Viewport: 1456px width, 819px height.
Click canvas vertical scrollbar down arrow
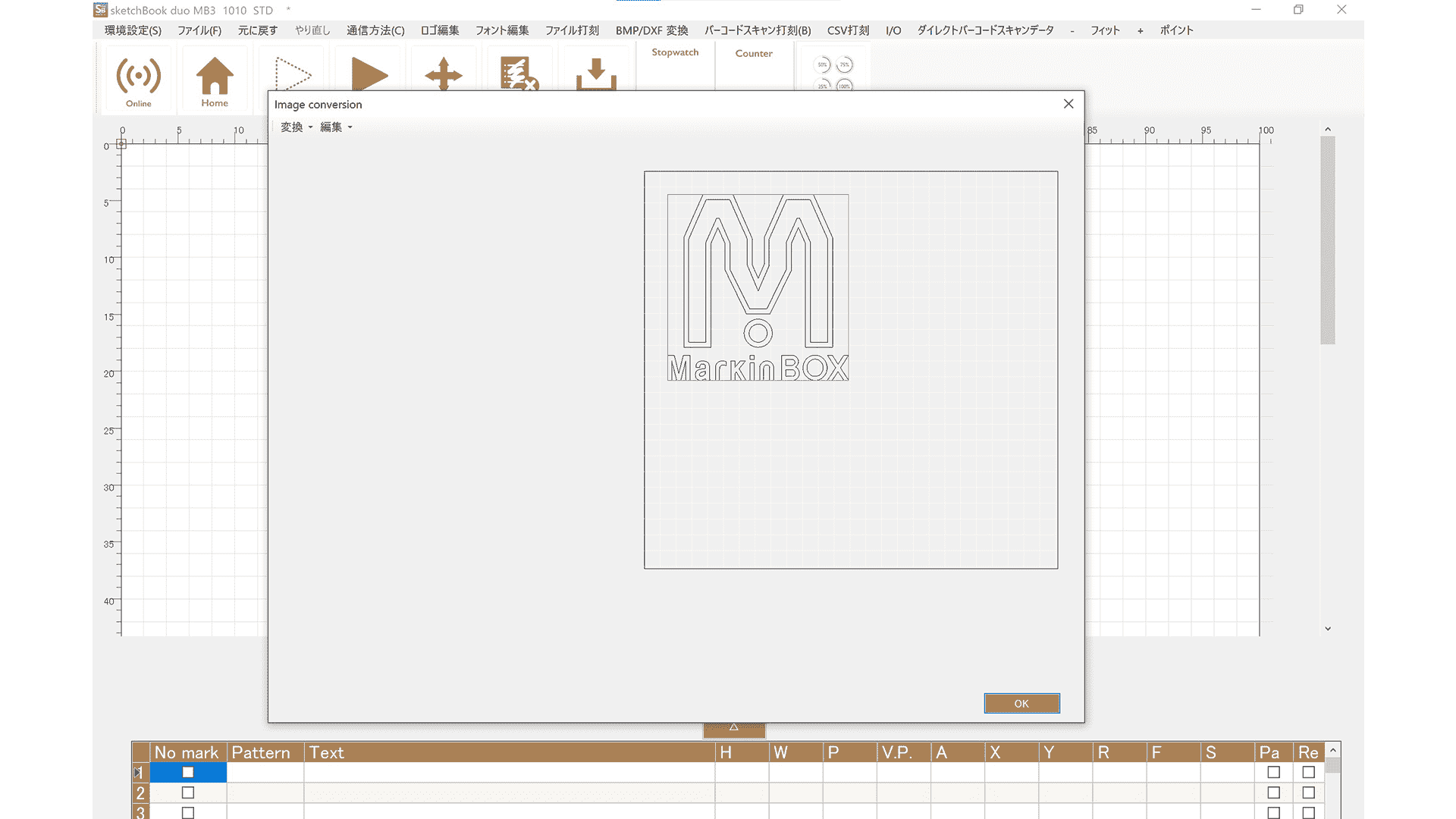coord(1328,629)
